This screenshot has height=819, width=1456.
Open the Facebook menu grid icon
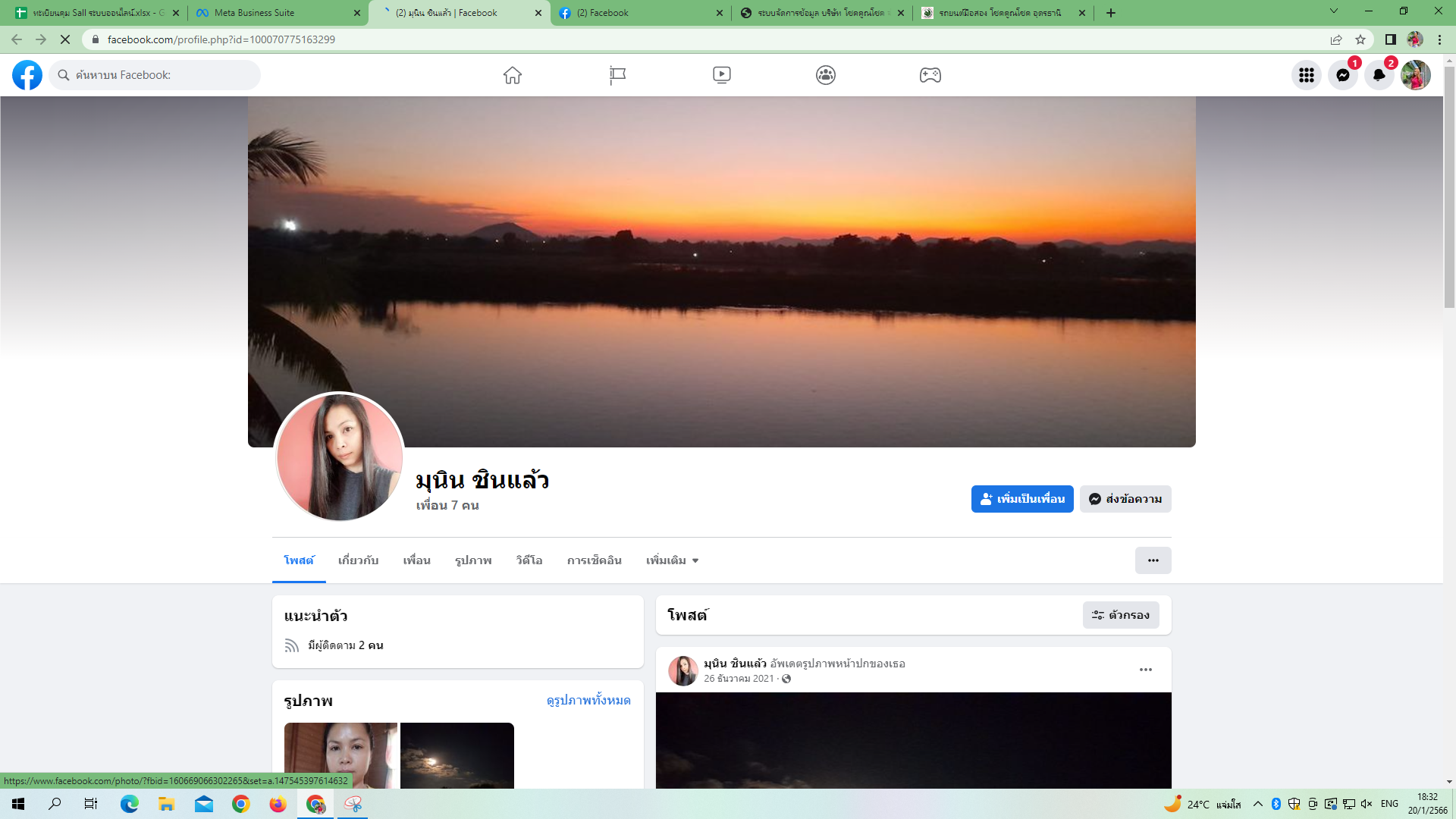point(1306,75)
